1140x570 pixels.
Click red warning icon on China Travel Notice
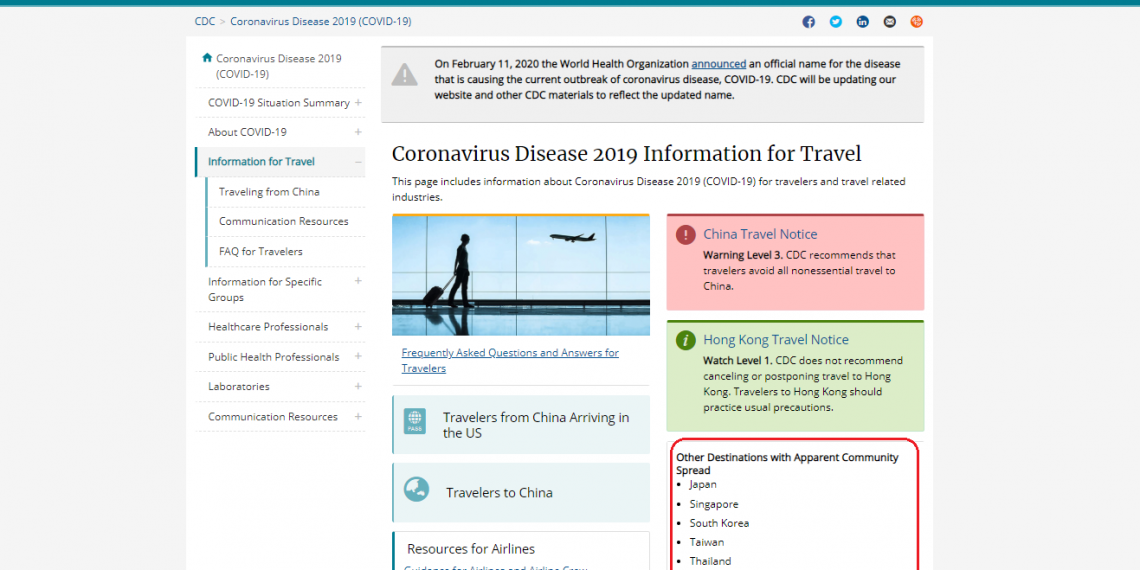(685, 235)
